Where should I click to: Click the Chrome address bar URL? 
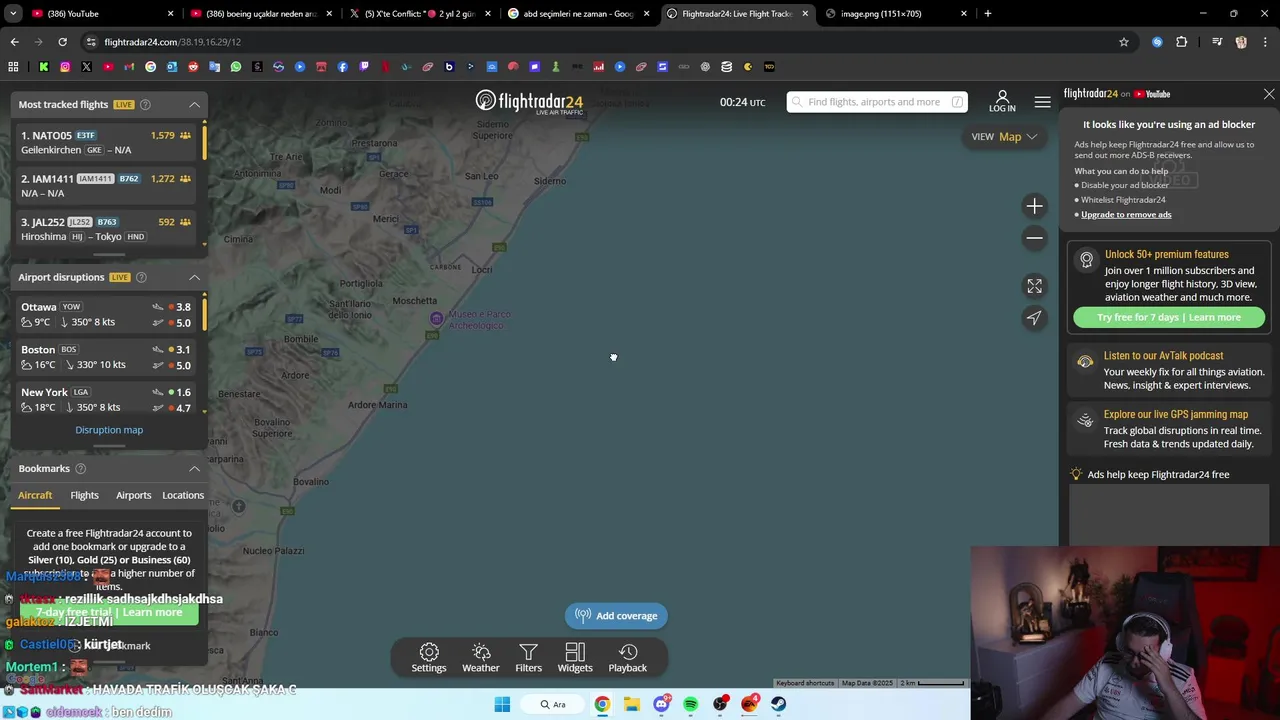click(x=172, y=42)
